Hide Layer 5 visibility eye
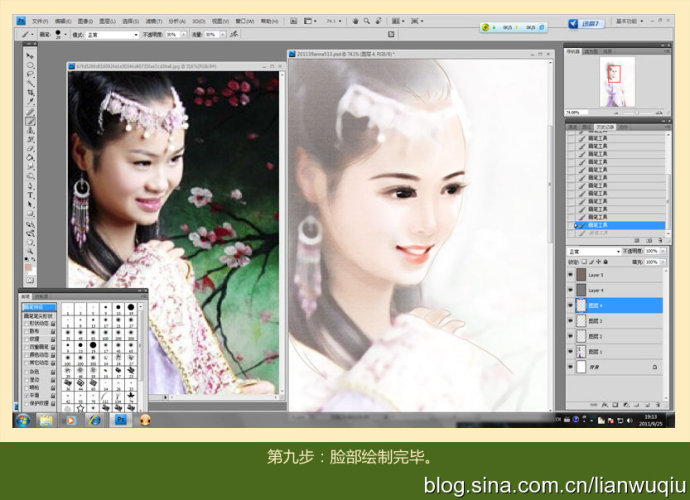 571,275
